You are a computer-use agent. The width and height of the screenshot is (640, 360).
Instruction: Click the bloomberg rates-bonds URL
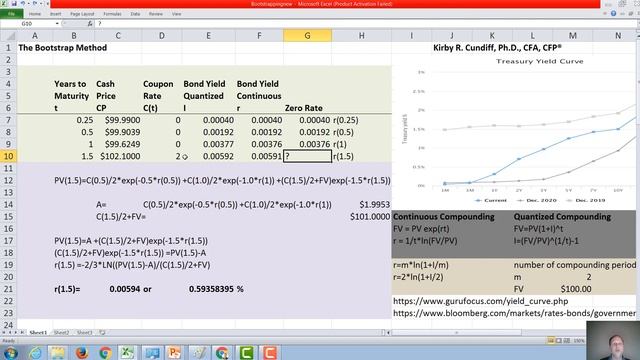pyautogui.click(x=514, y=313)
